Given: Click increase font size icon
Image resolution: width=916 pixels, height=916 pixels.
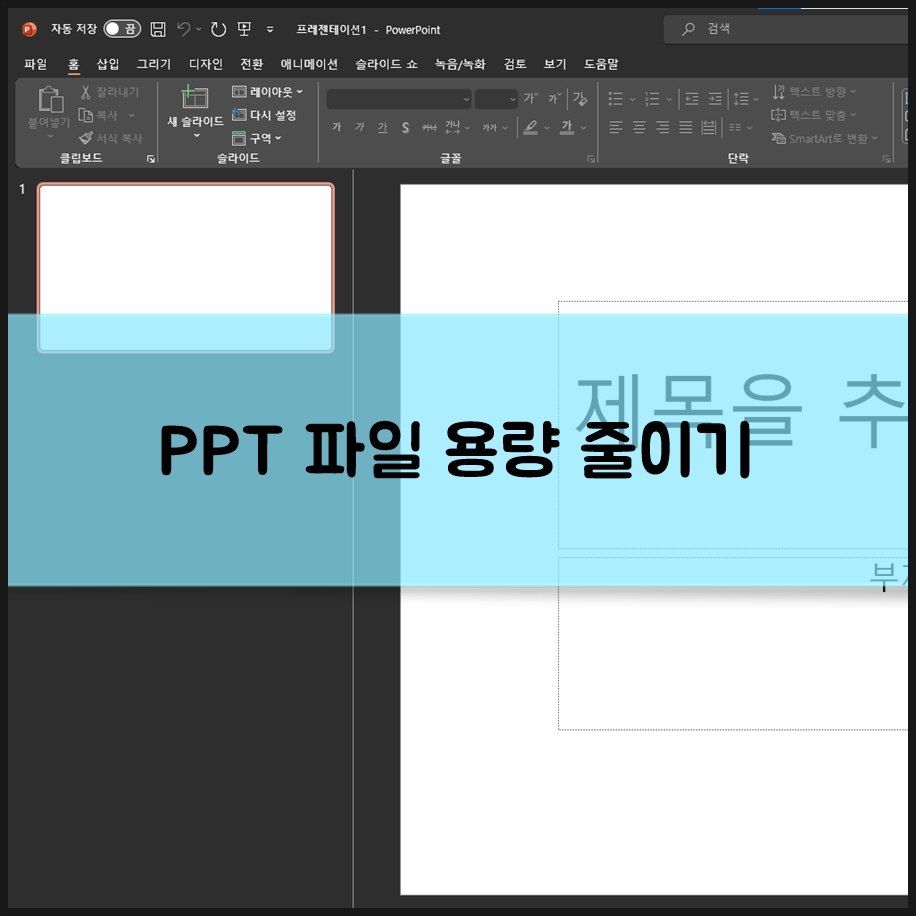Looking at the screenshot, I should [x=530, y=98].
